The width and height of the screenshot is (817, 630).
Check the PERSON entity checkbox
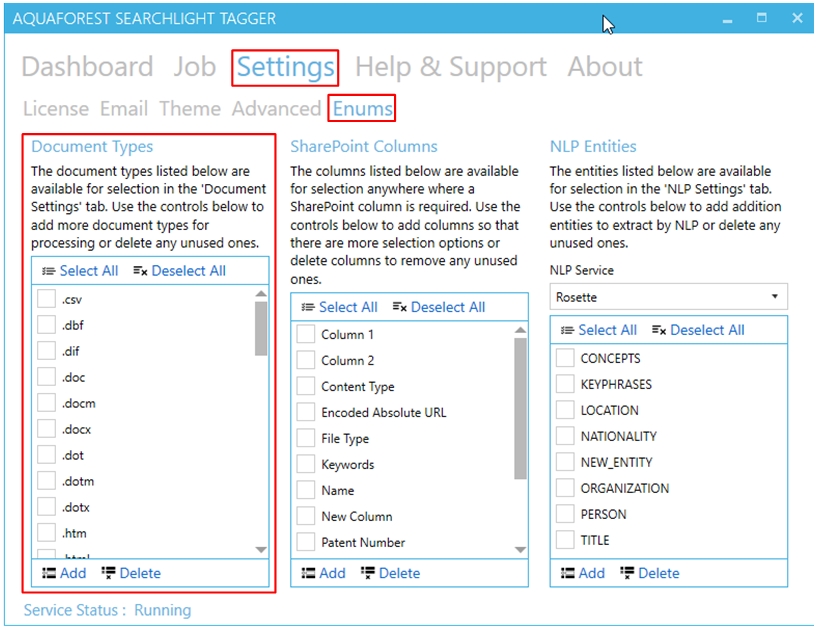point(565,514)
